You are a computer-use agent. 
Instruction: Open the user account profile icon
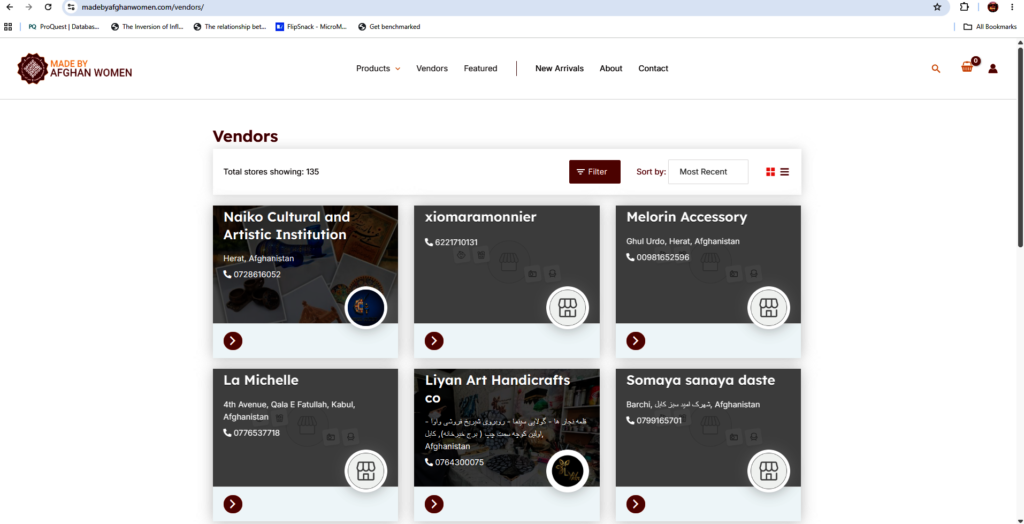click(993, 69)
